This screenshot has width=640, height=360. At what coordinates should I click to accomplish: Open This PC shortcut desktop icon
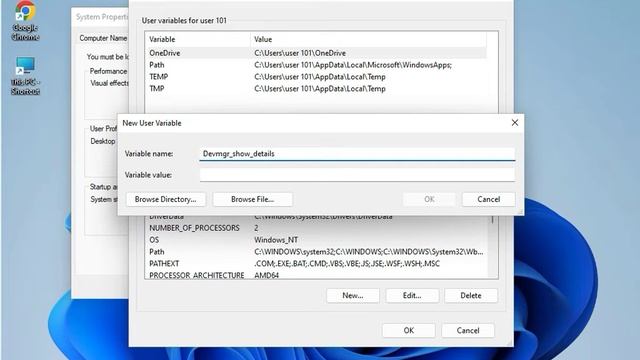coord(25,76)
